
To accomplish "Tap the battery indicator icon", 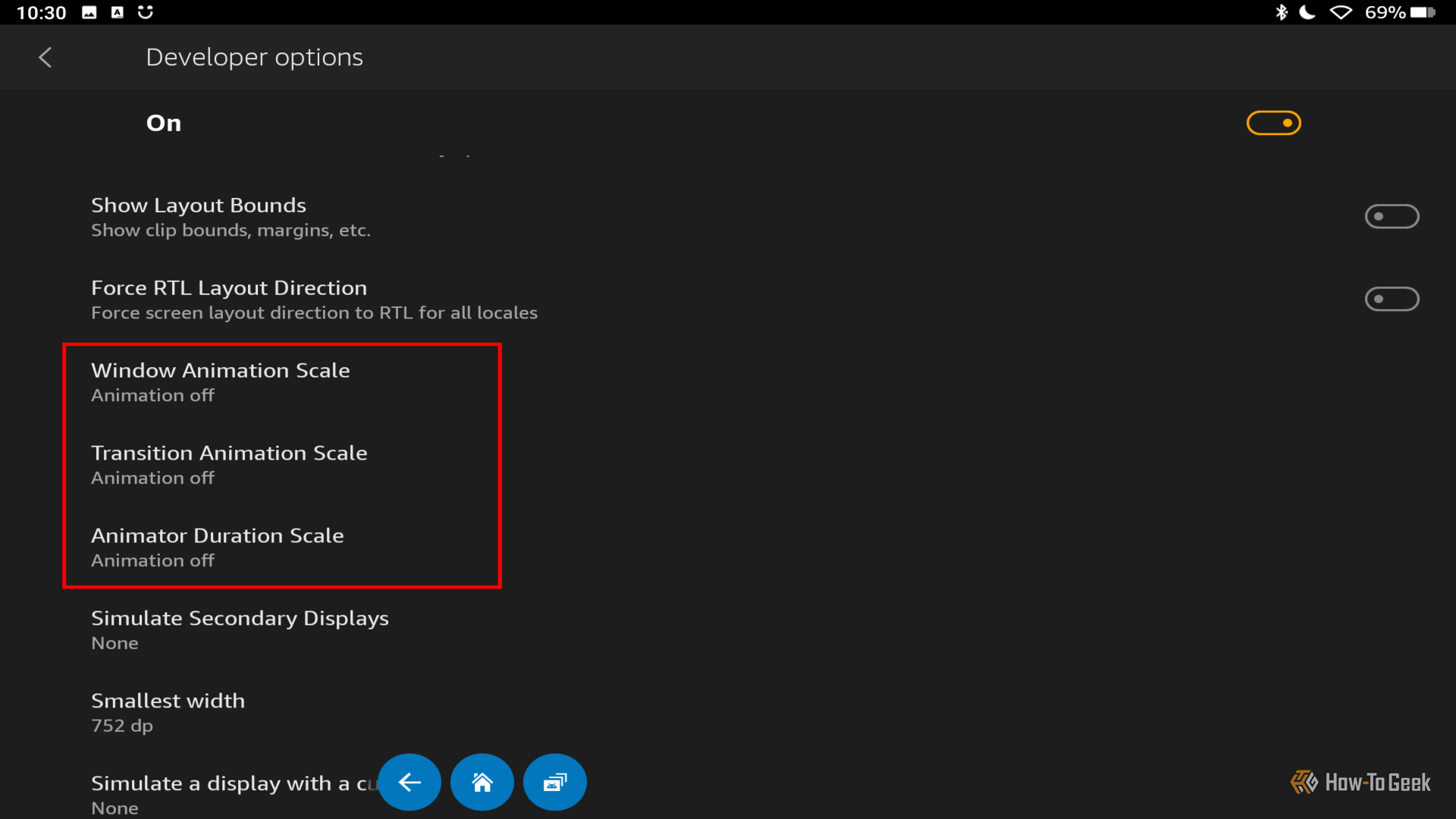I will (1423, 12).
